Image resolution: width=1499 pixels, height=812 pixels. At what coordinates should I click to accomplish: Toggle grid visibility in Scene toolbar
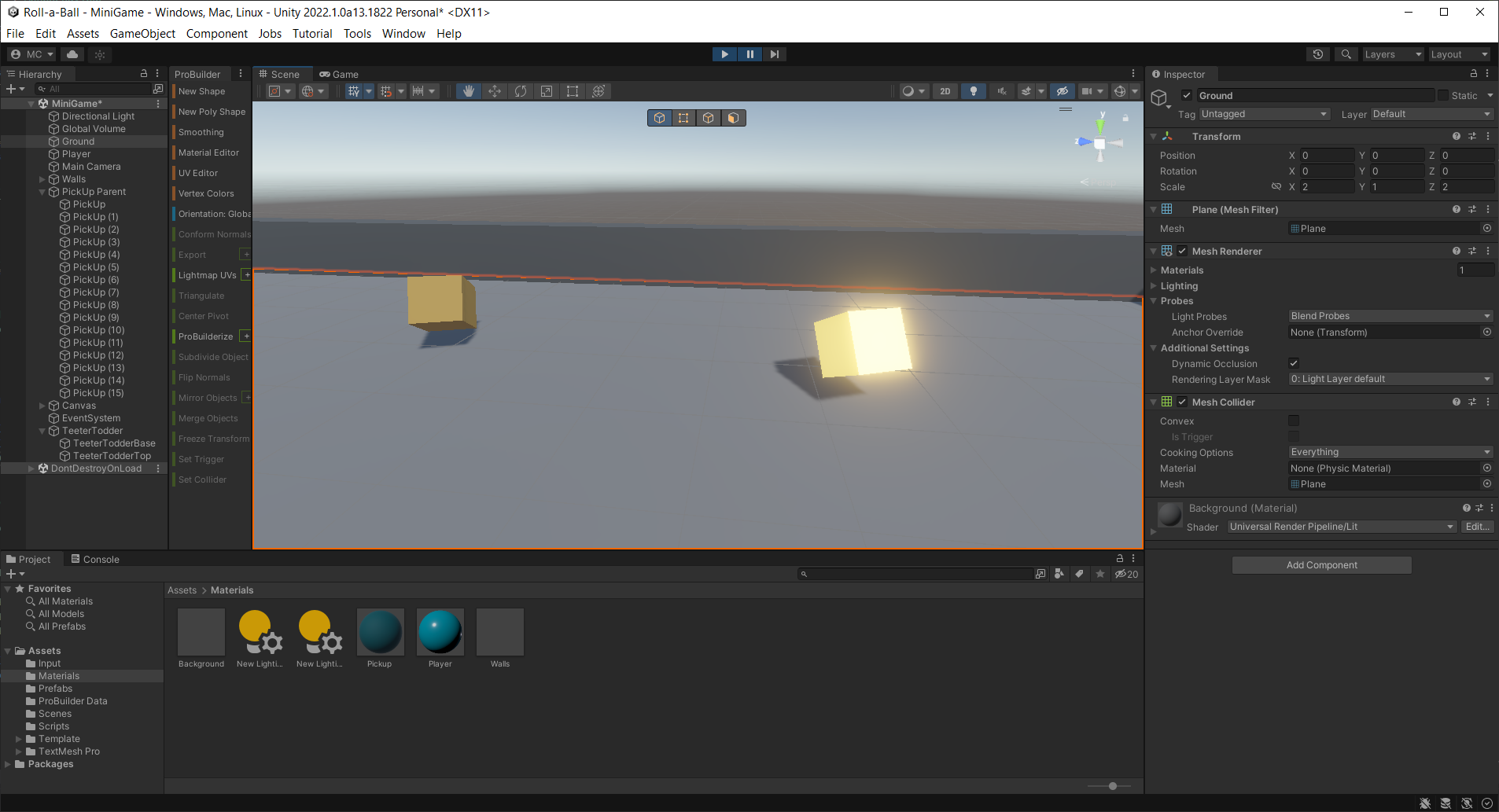[x=354, y=91]
